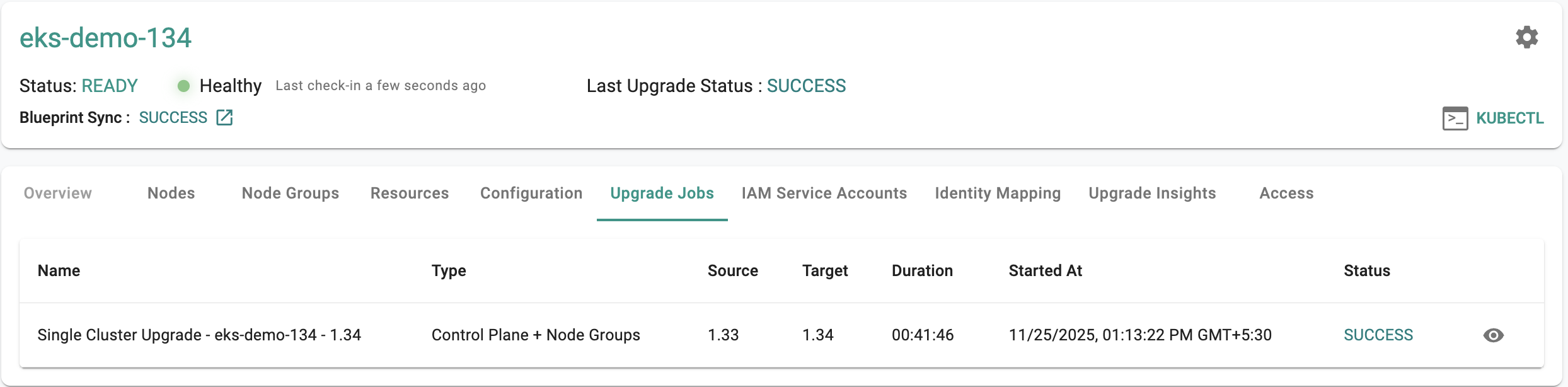View the Upgrade Insights tab
The width and height of the screenshot is (1568, 387).
pos(1151,193)
